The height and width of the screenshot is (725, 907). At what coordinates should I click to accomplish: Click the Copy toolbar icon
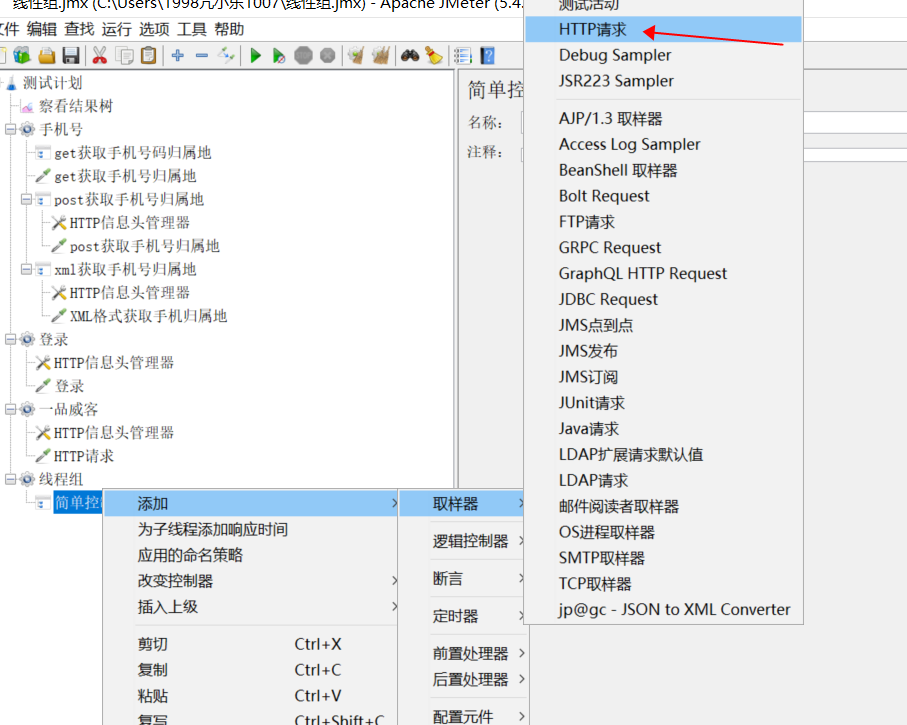tap(124, 56)
